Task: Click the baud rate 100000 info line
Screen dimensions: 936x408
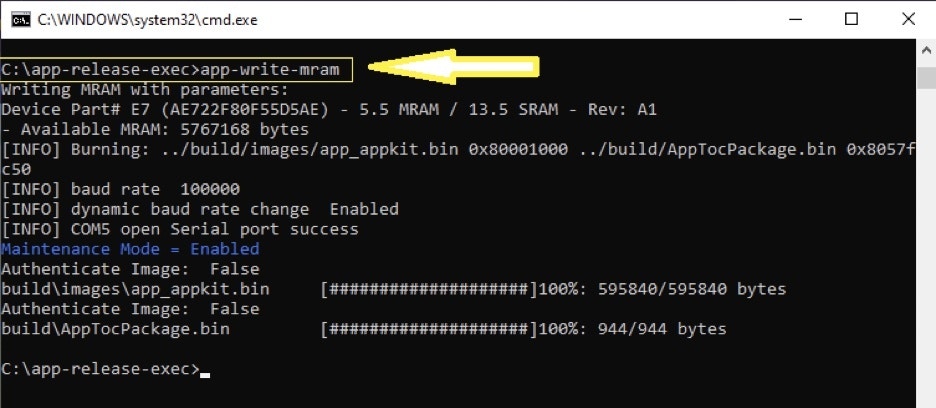Action: tap(121, 189)
